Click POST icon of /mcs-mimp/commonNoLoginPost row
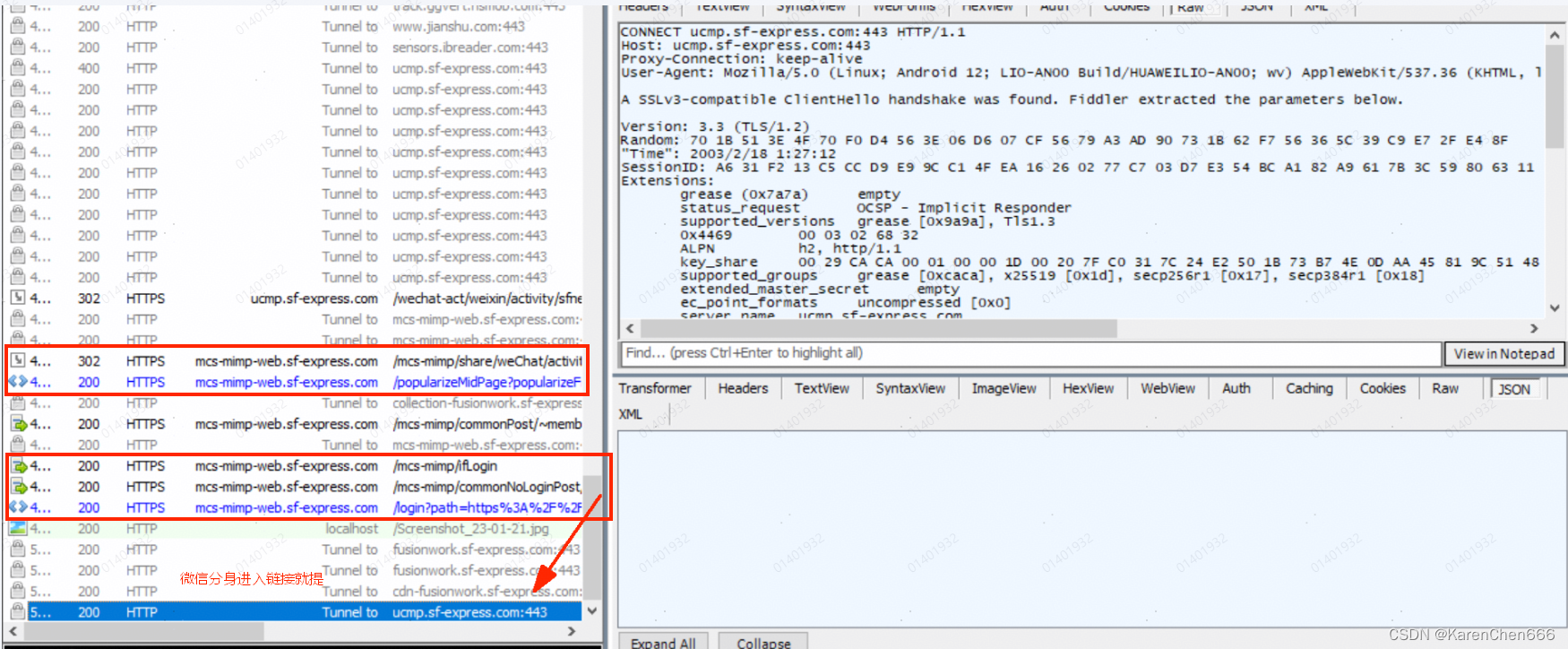 18,487
